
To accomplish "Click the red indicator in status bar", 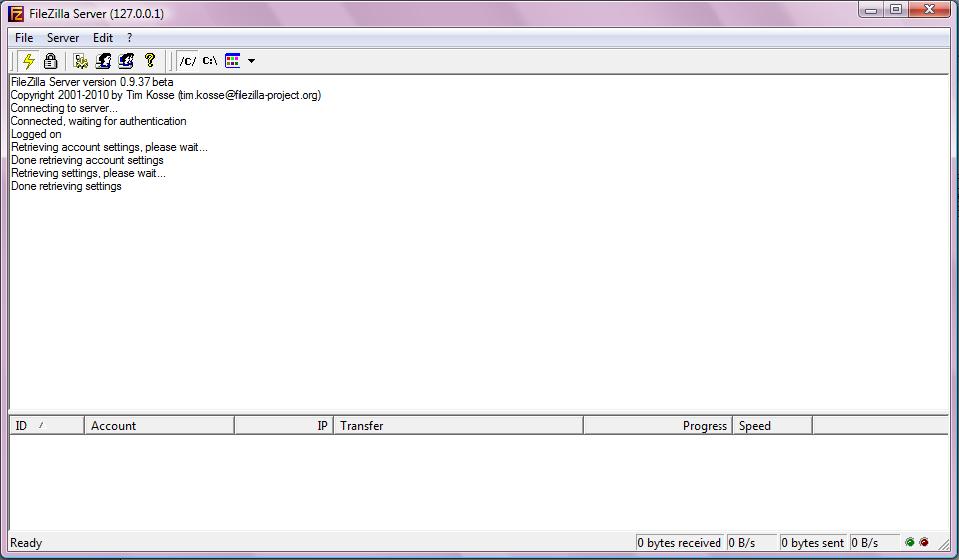I will click(x=924, y=543).
